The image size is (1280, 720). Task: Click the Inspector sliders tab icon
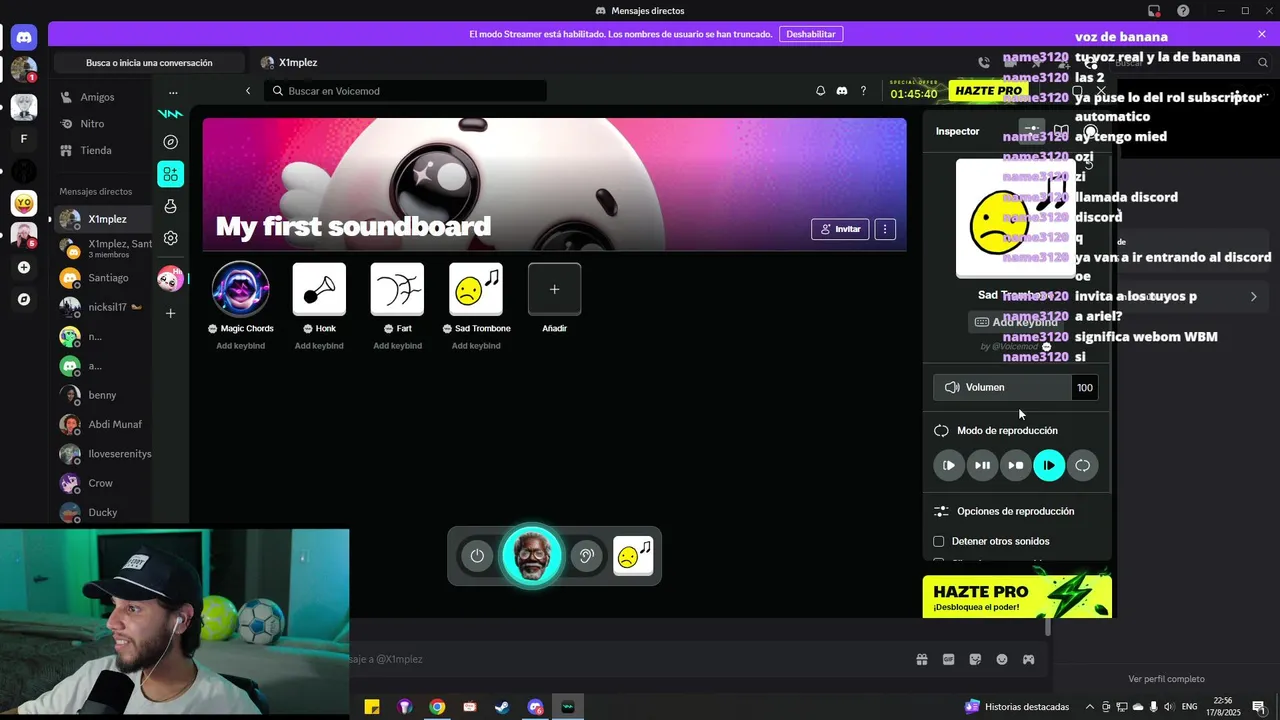point(1031,130)
